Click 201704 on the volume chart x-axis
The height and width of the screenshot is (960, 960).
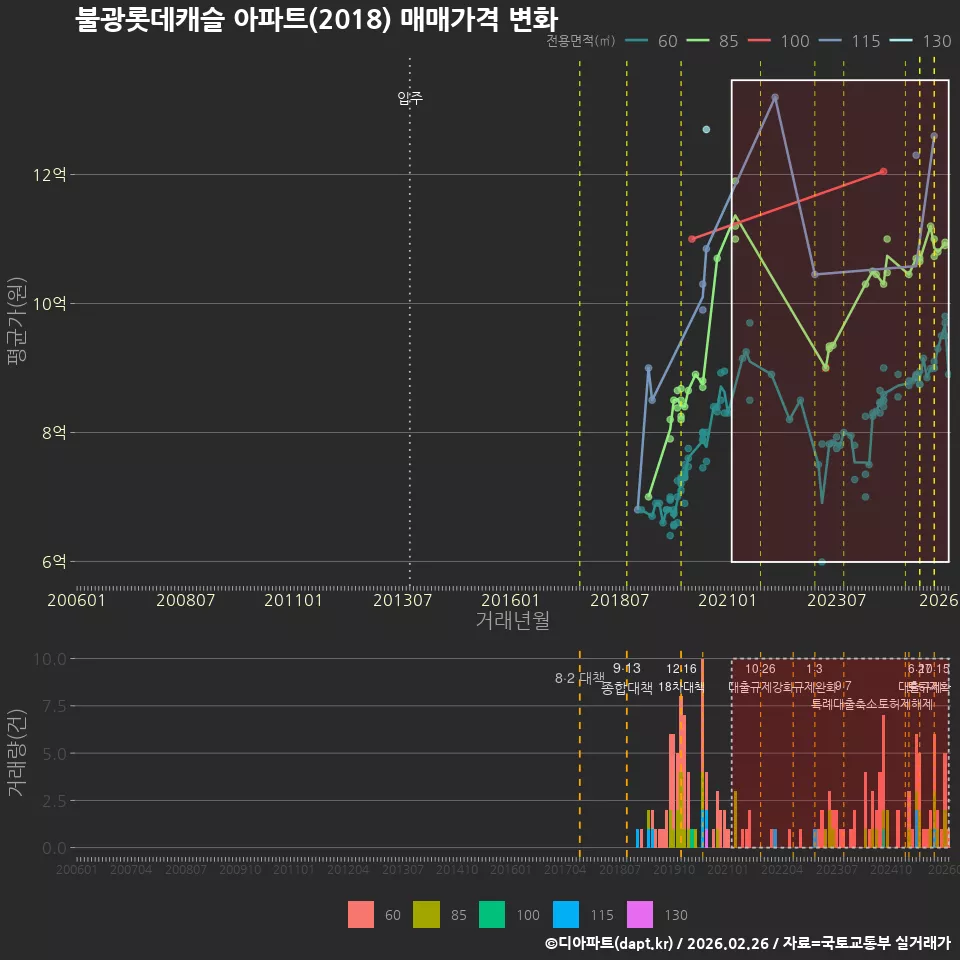(x=564, y=869)
